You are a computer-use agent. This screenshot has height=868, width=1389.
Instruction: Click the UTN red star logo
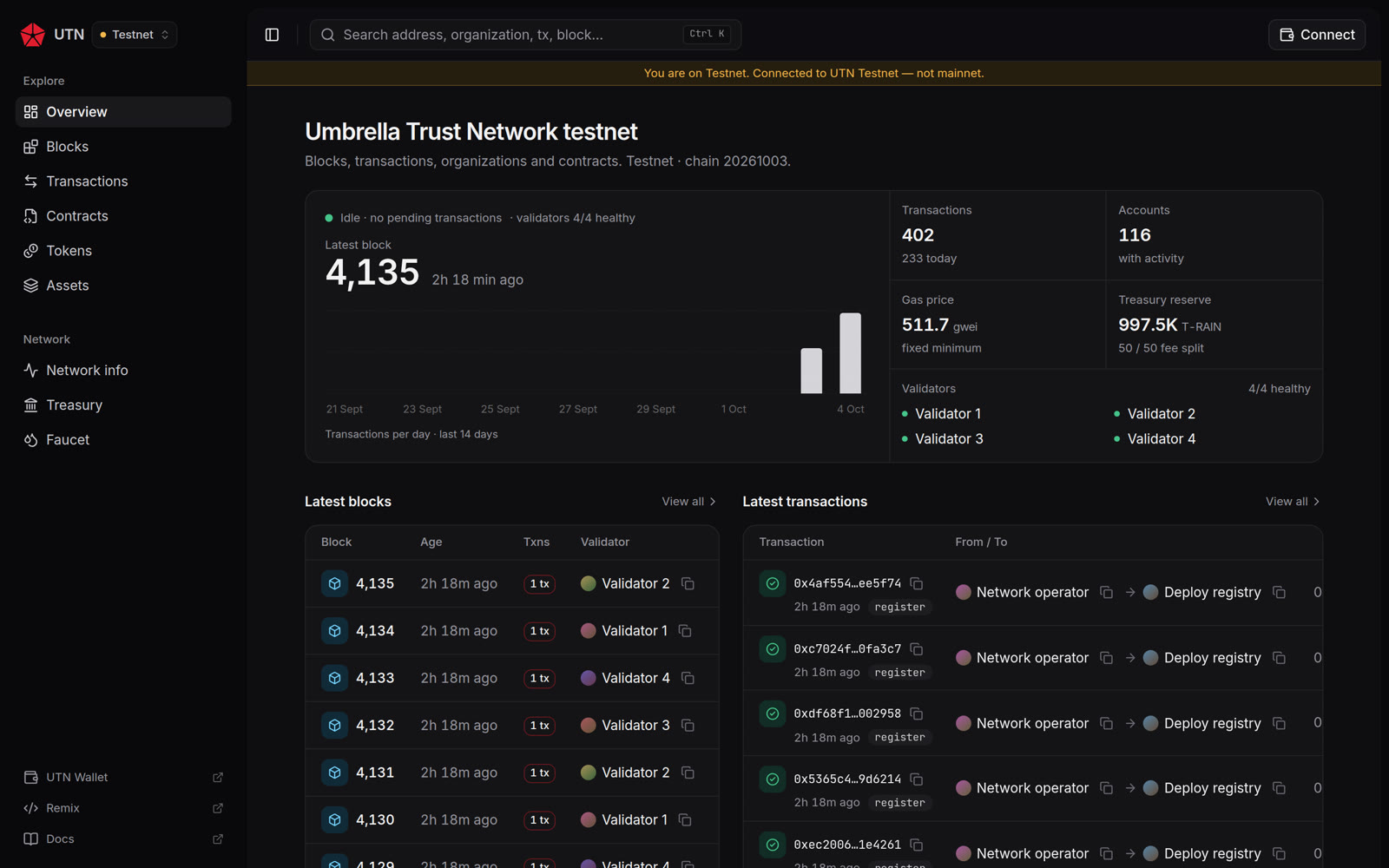pyautogui.click(x=33, y=35)
